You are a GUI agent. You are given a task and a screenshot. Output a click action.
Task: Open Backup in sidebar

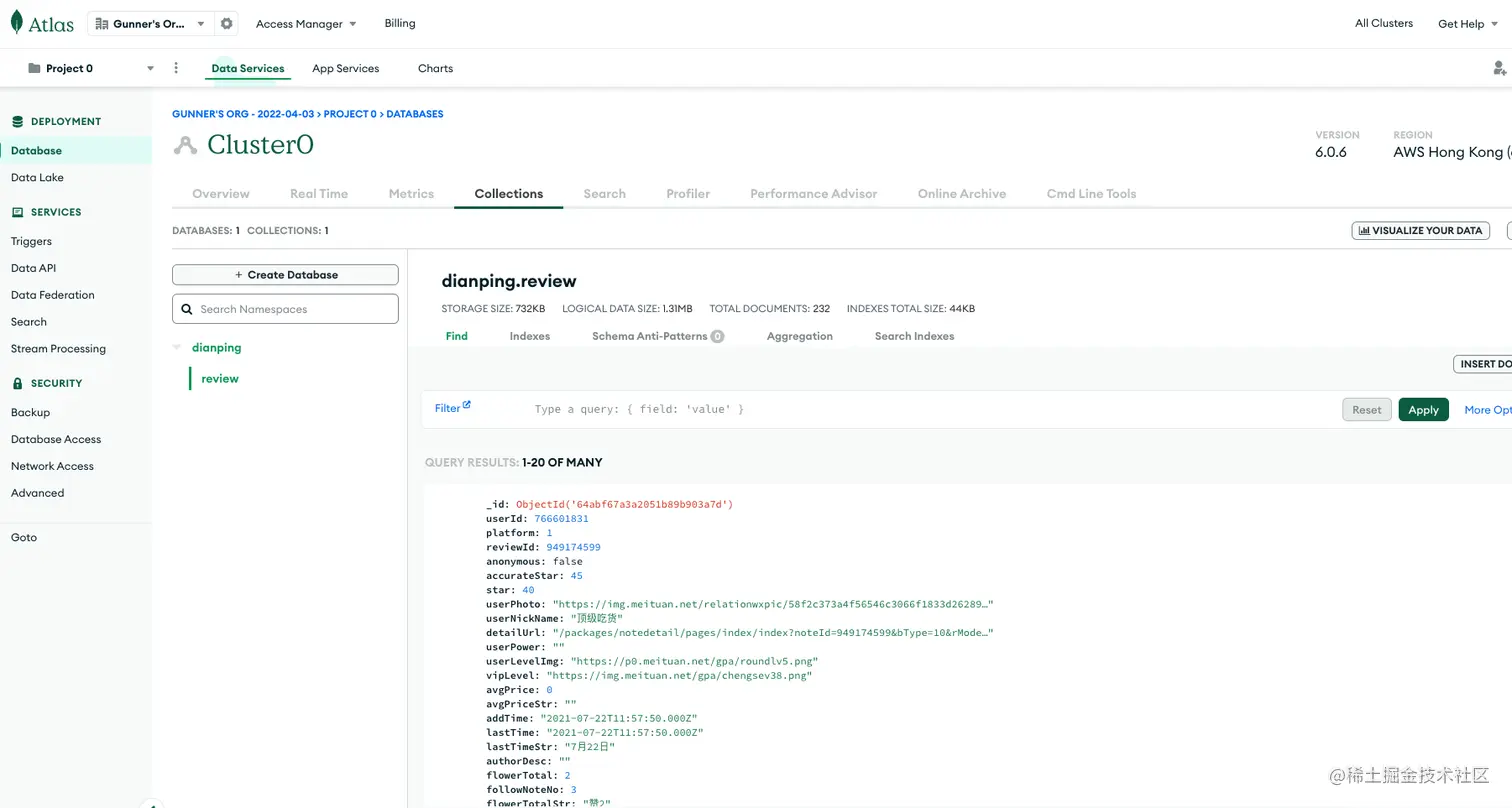[30, 412]
